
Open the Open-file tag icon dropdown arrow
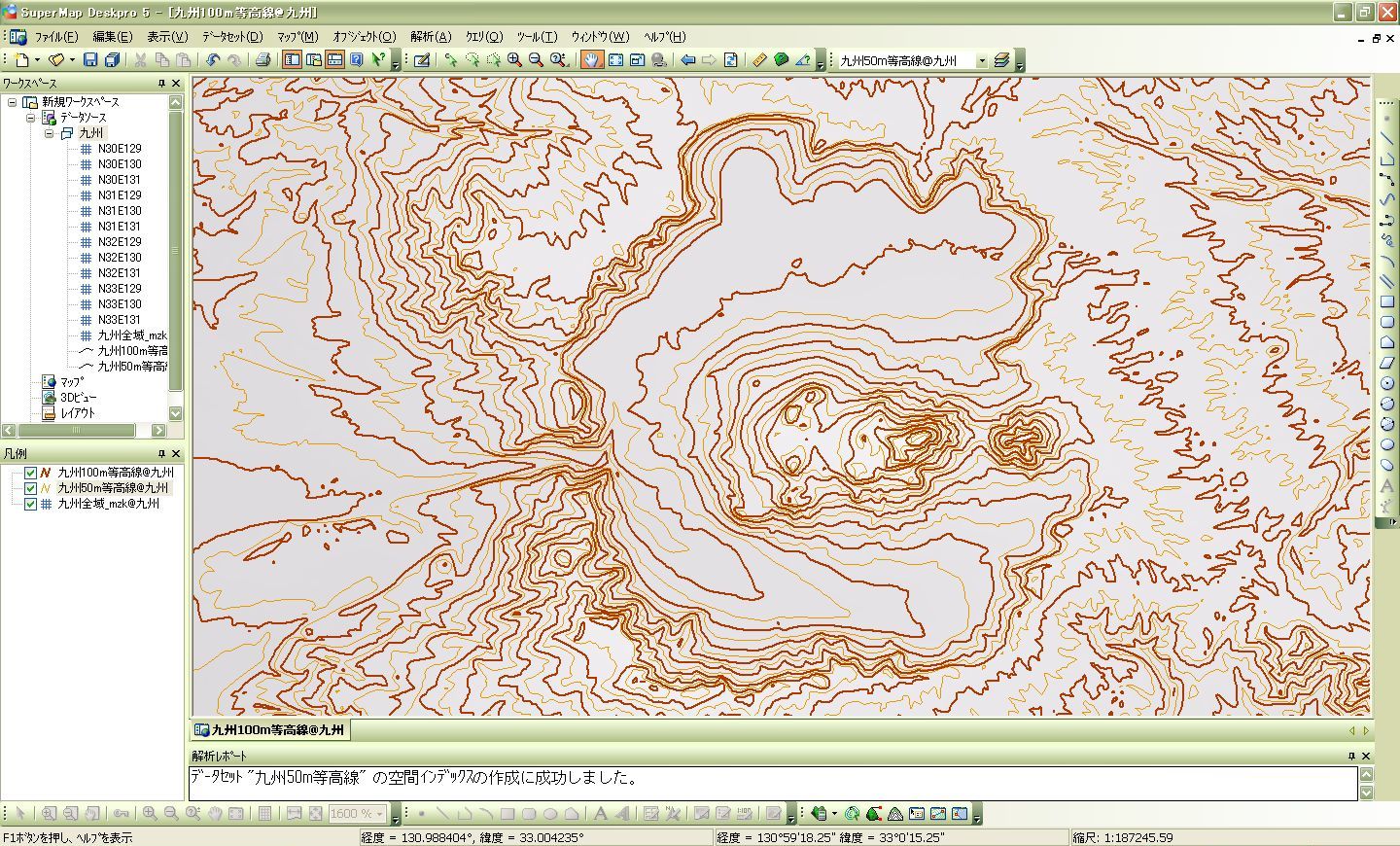72,60
